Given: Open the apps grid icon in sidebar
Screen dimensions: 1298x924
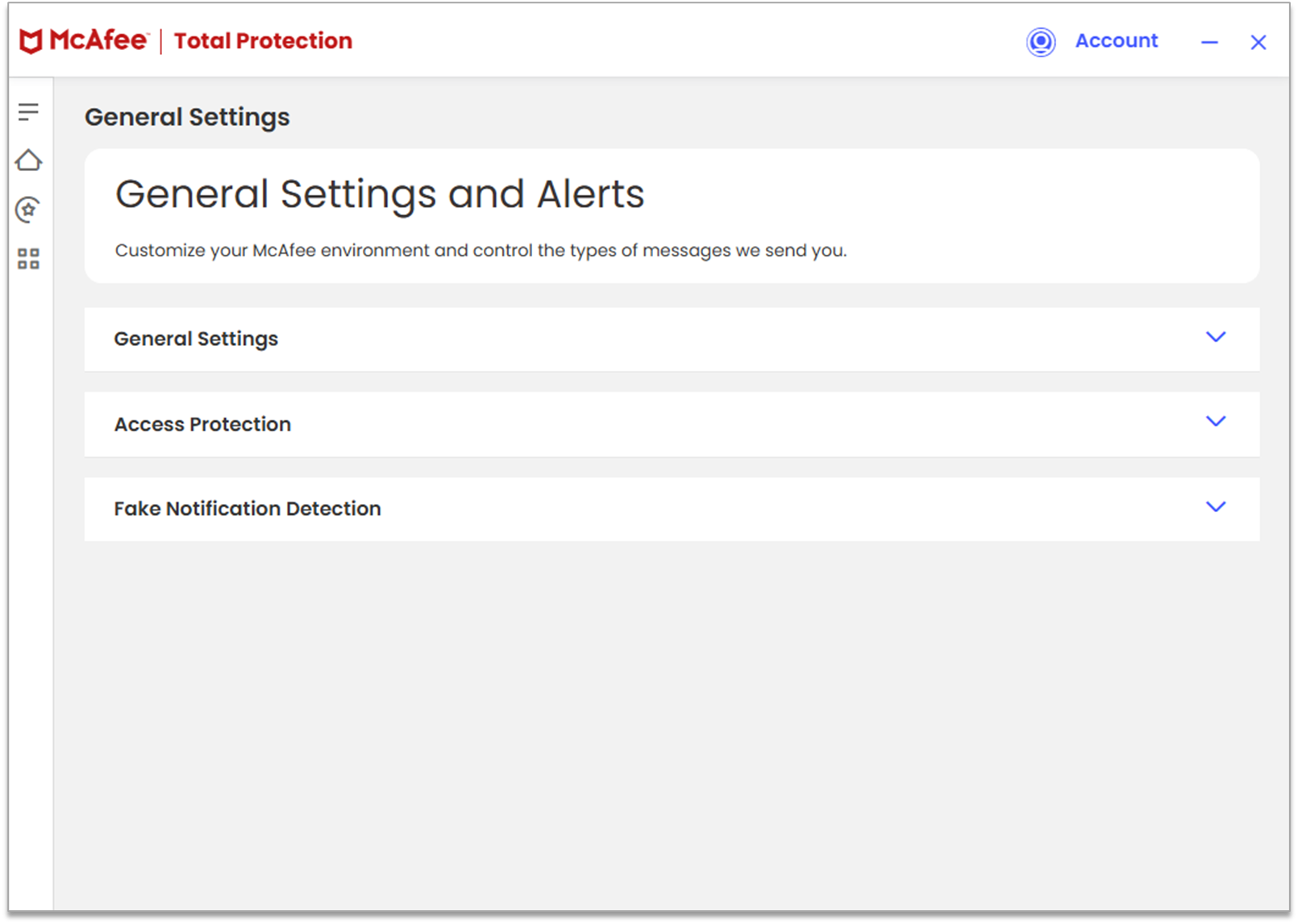Looking at the screenshot, I should tap(28, 259).
